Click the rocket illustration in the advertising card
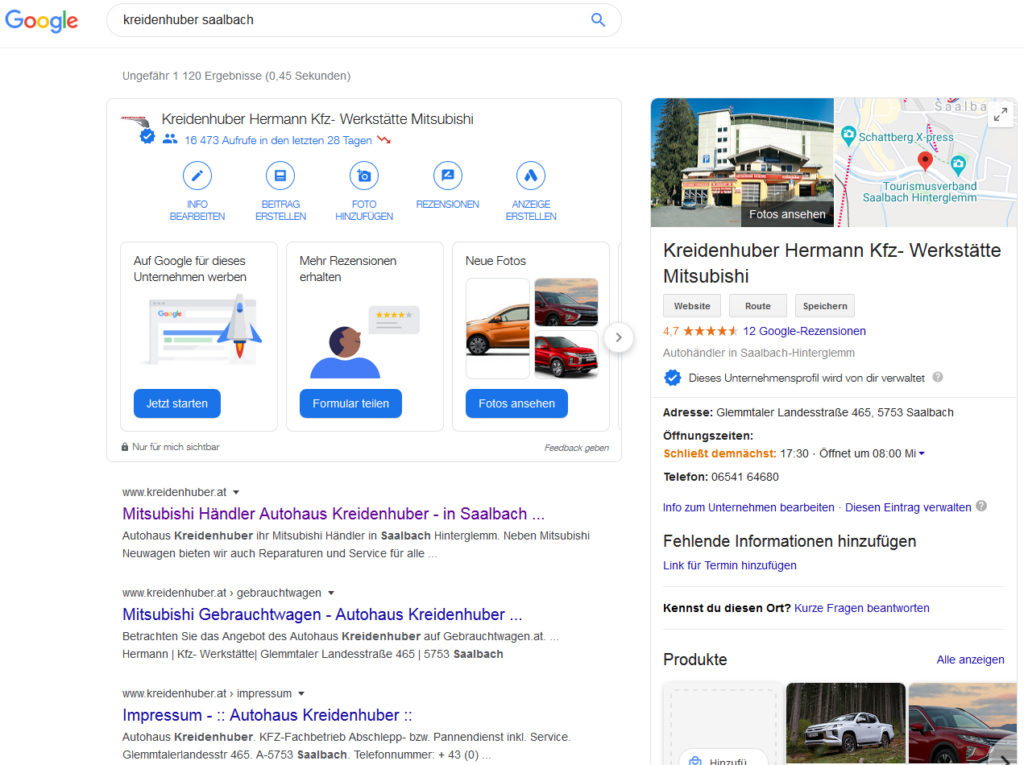 click(239, 327)
